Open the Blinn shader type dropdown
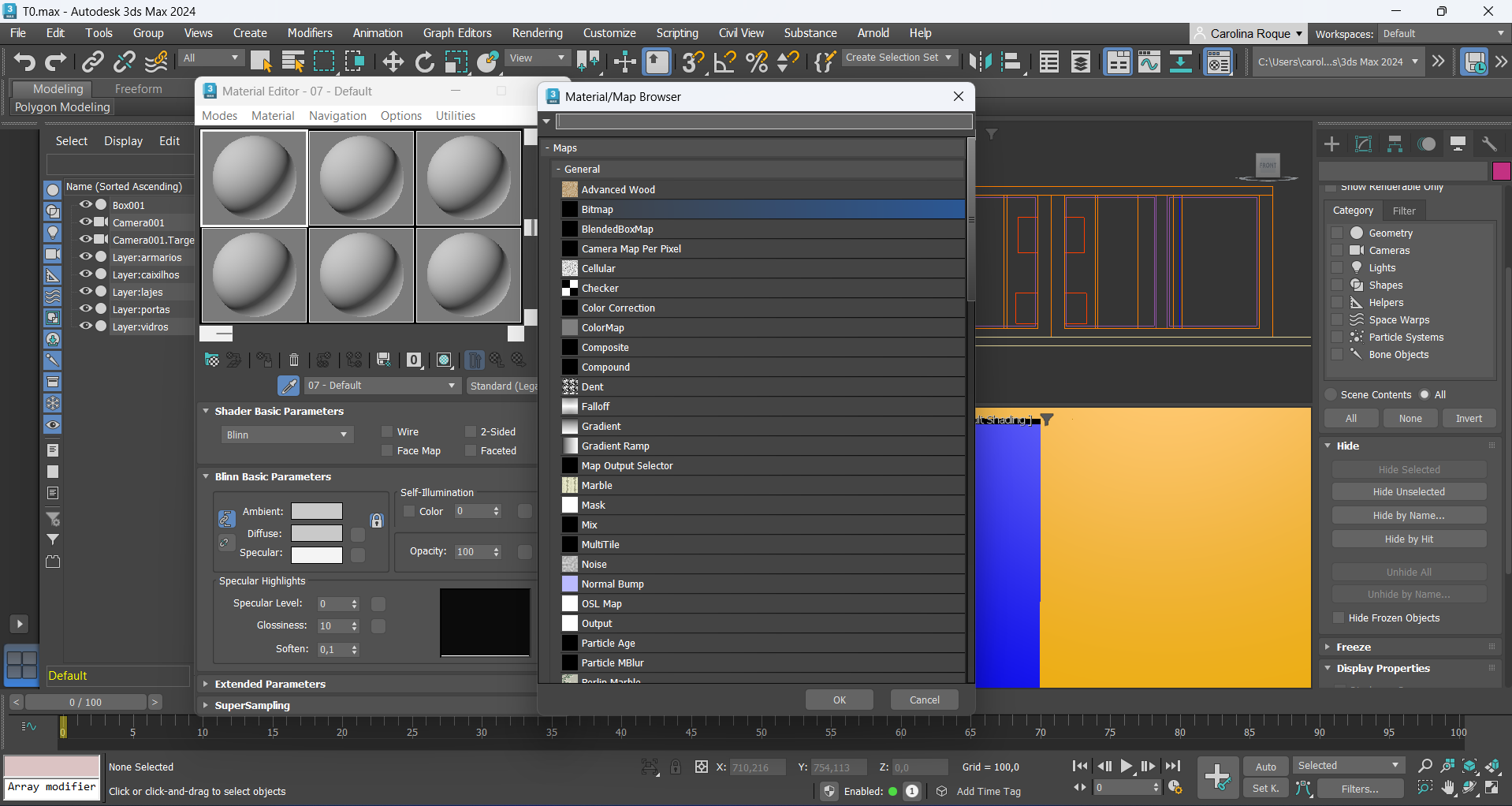This screenshot has height=806, width=1512. pyautogui.click(x=287, y=435)
